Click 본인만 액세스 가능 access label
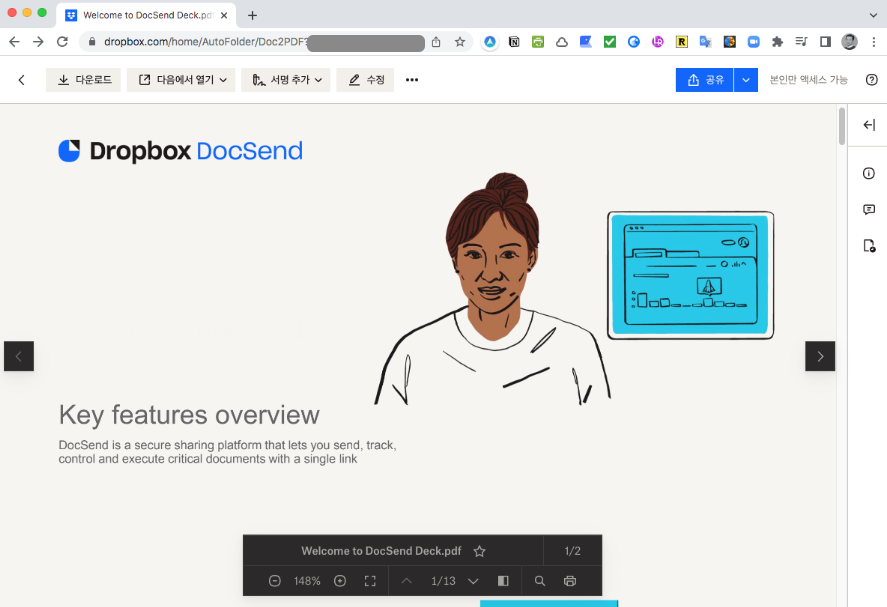This screenshot has width=887, height=607. [x=808, y=80]
